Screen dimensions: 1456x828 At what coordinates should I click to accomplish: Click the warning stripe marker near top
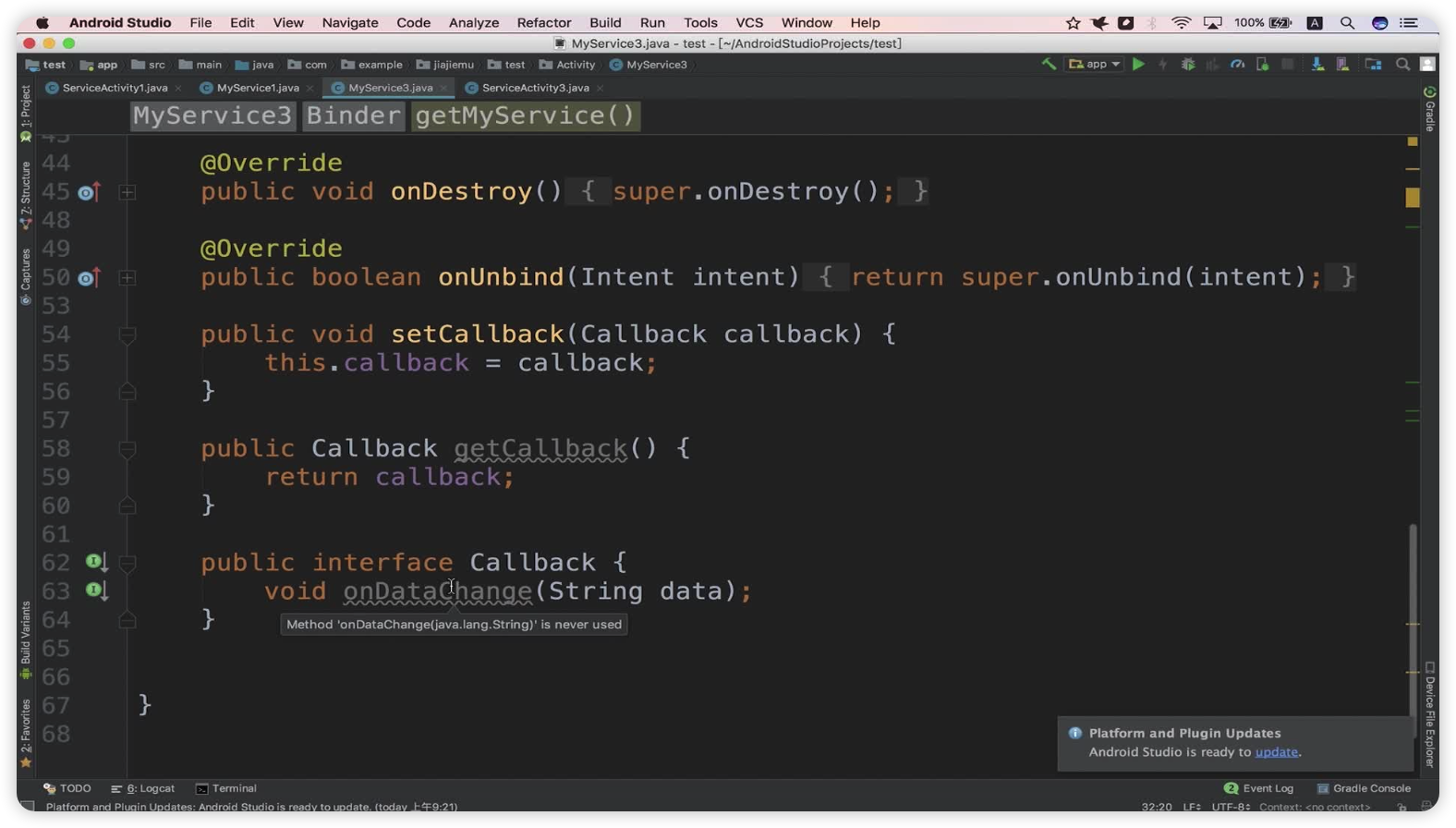tap(1412, 141)
